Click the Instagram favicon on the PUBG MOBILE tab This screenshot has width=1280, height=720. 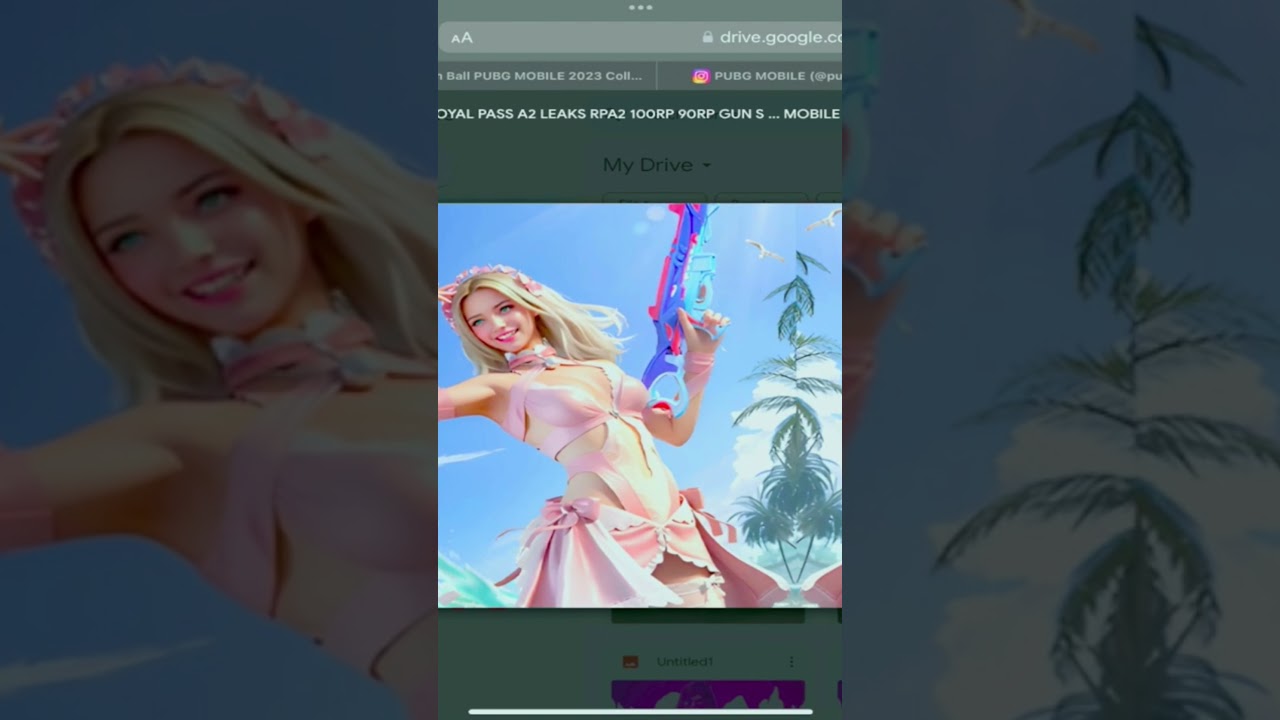[701, 76]
